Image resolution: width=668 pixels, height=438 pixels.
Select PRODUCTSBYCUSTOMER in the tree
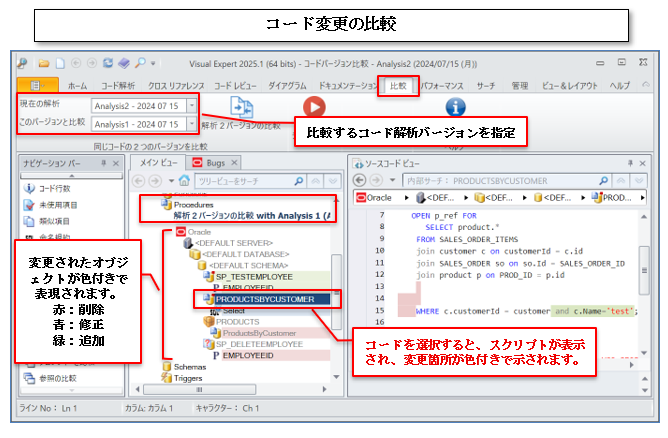[x=264, y=298]
